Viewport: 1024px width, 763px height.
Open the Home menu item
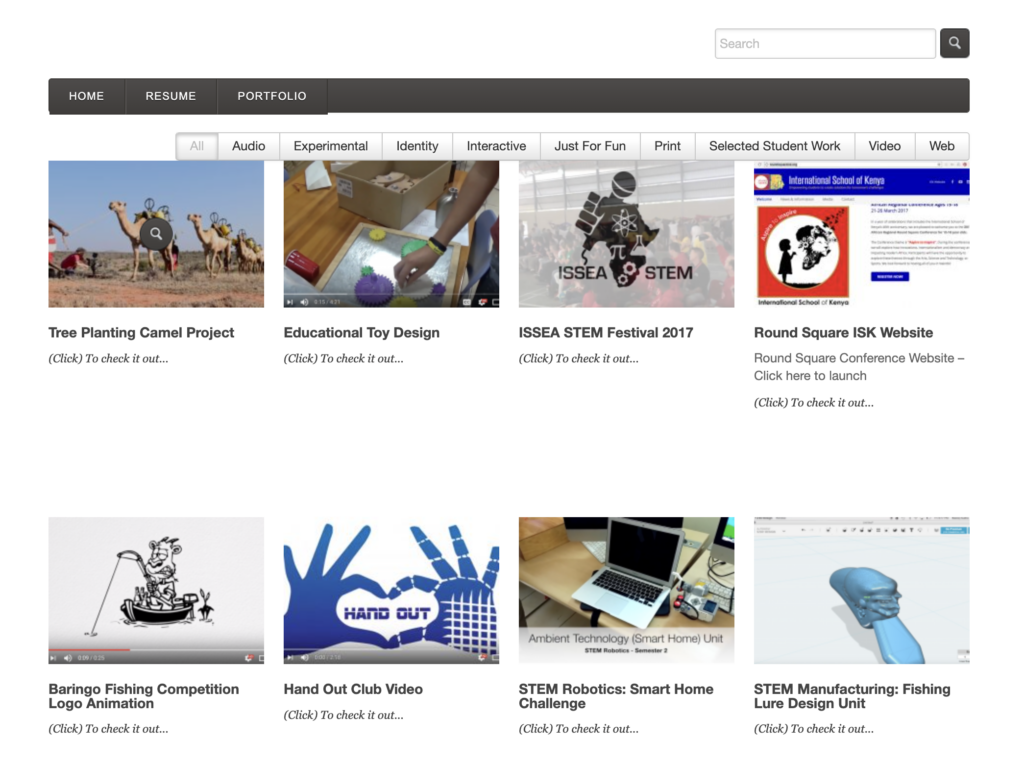pos(86,96)
